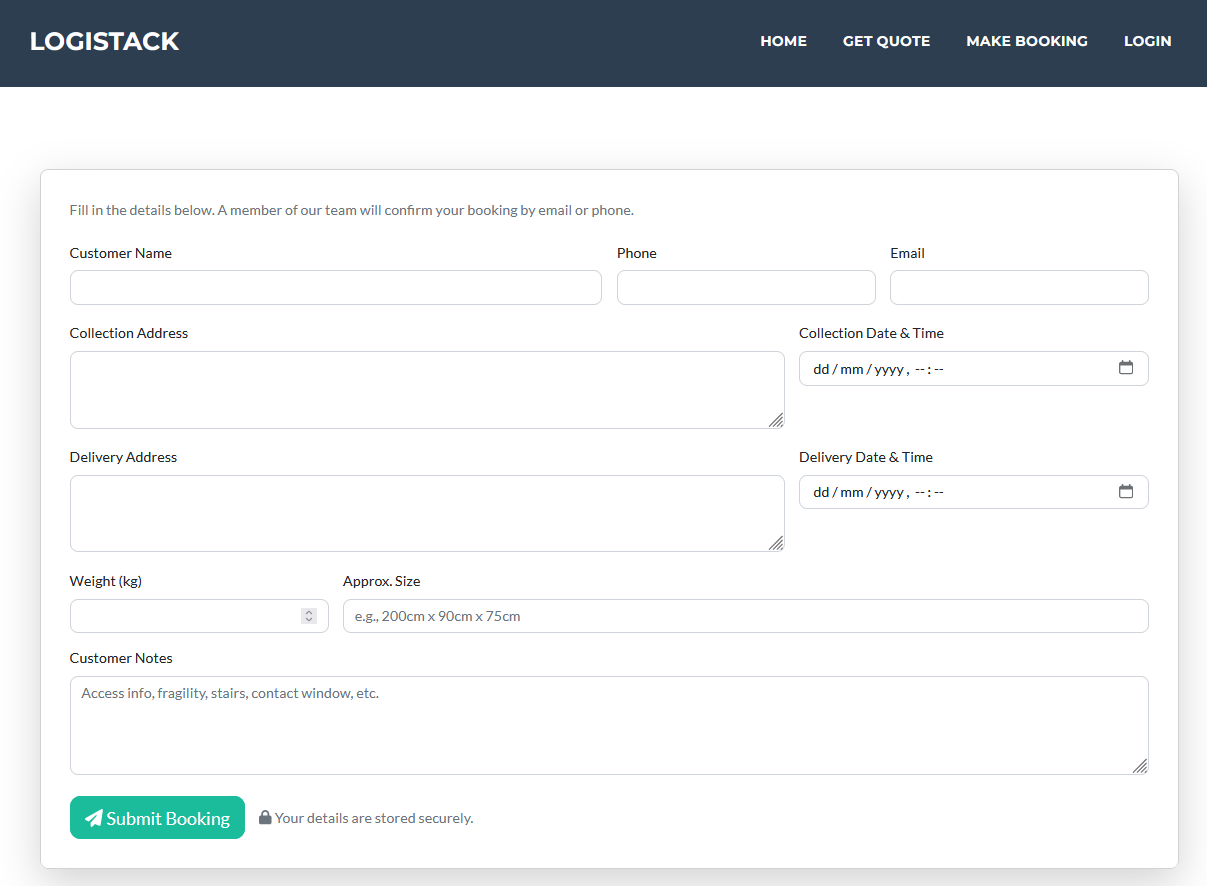The height and width of the screenshot is (886, 1207).
Task: Select the Email text box
Action: (x=1018, y=288)
